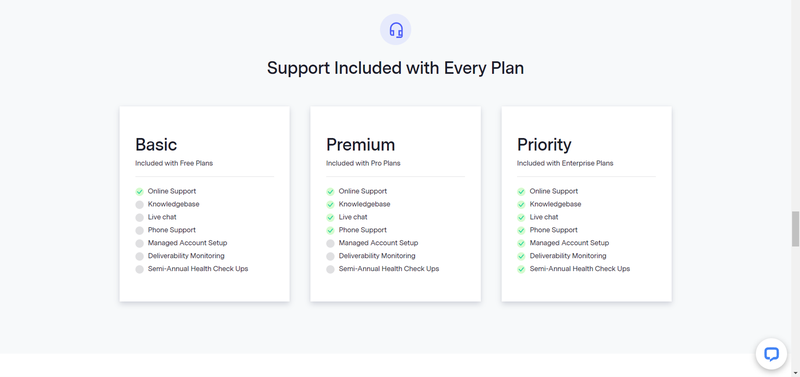
Task: Click checkmark beside Priority Semi-Annual Health Check Ups
Action: tap(521, 269)
